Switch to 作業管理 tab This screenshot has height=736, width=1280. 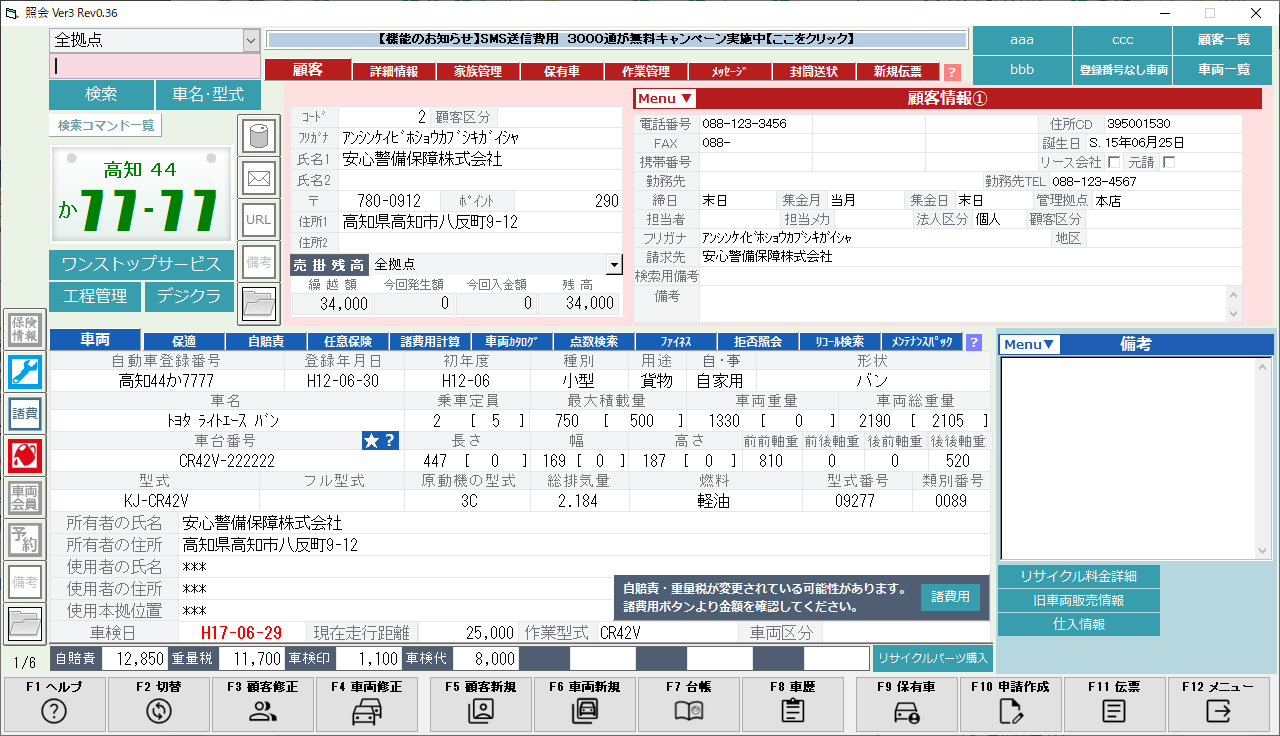click(645, 72)
